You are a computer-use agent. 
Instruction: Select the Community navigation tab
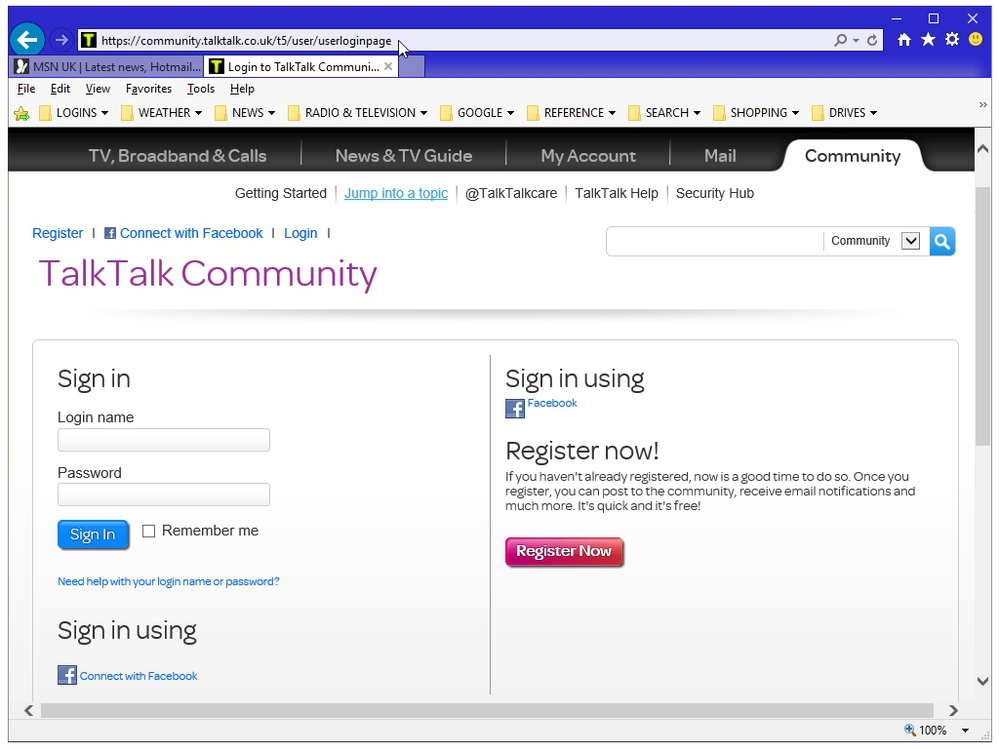tap(852, 155)
